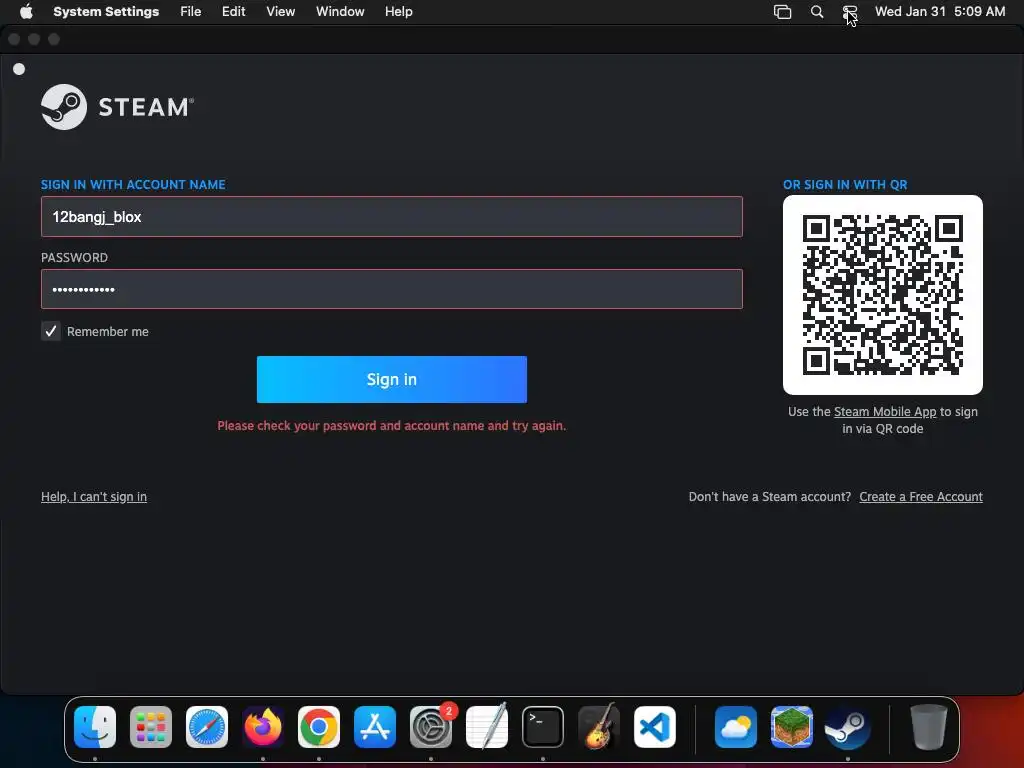Launch Minecraft from the dock
1024x768 pixels.
coord(792,727)
